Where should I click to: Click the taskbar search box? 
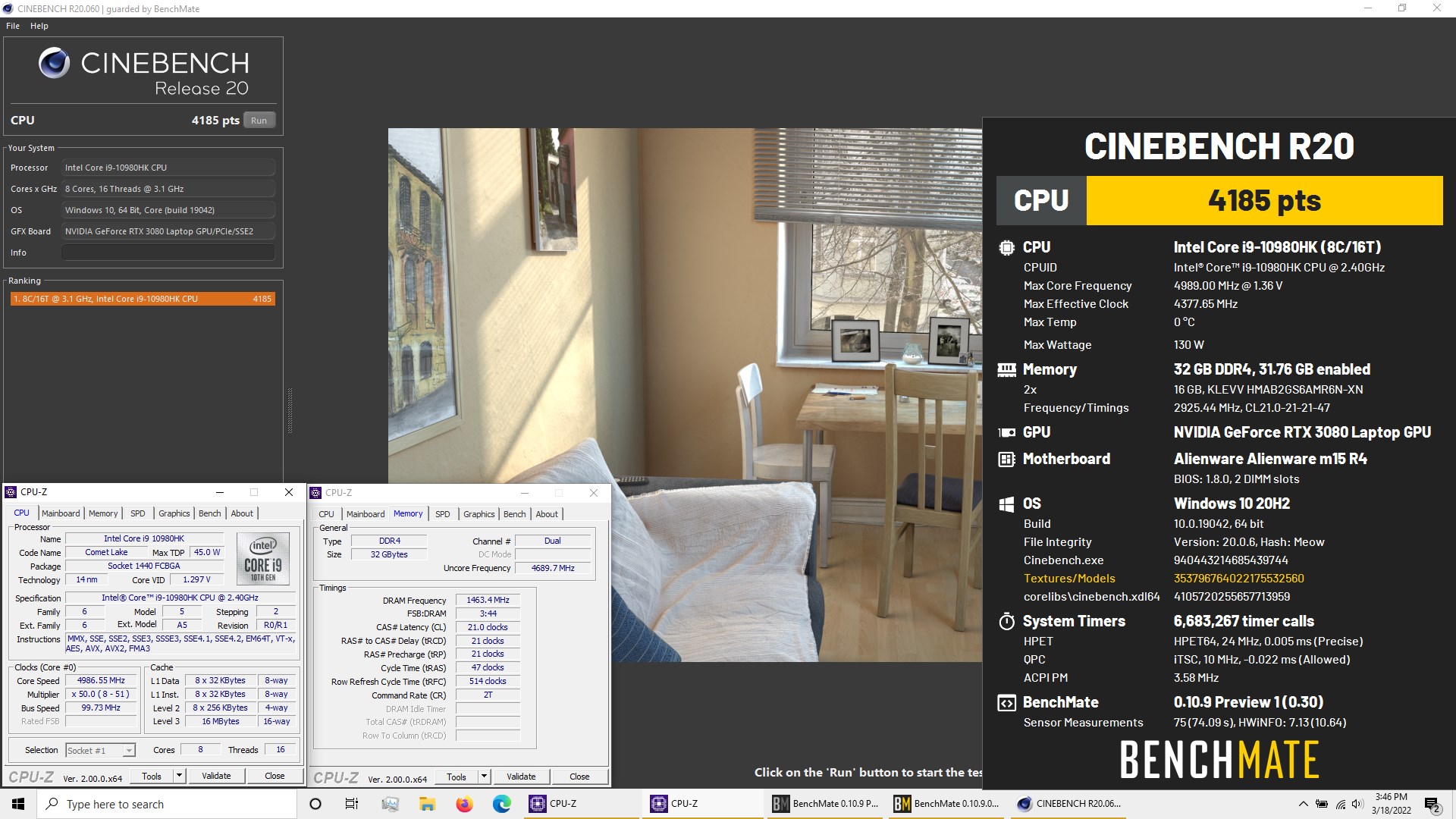[167, 804]
